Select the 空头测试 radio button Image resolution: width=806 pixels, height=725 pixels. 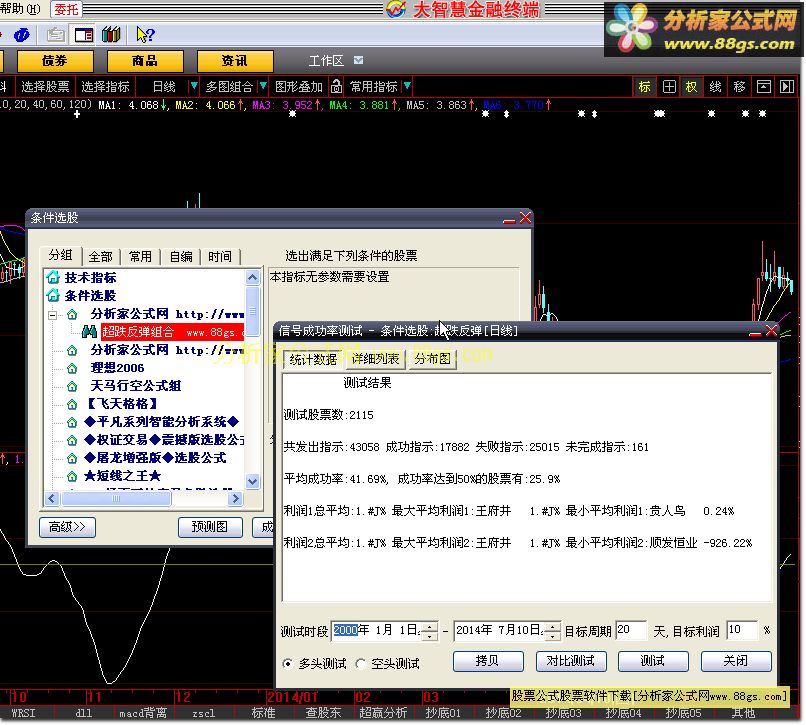click(361, 664)
